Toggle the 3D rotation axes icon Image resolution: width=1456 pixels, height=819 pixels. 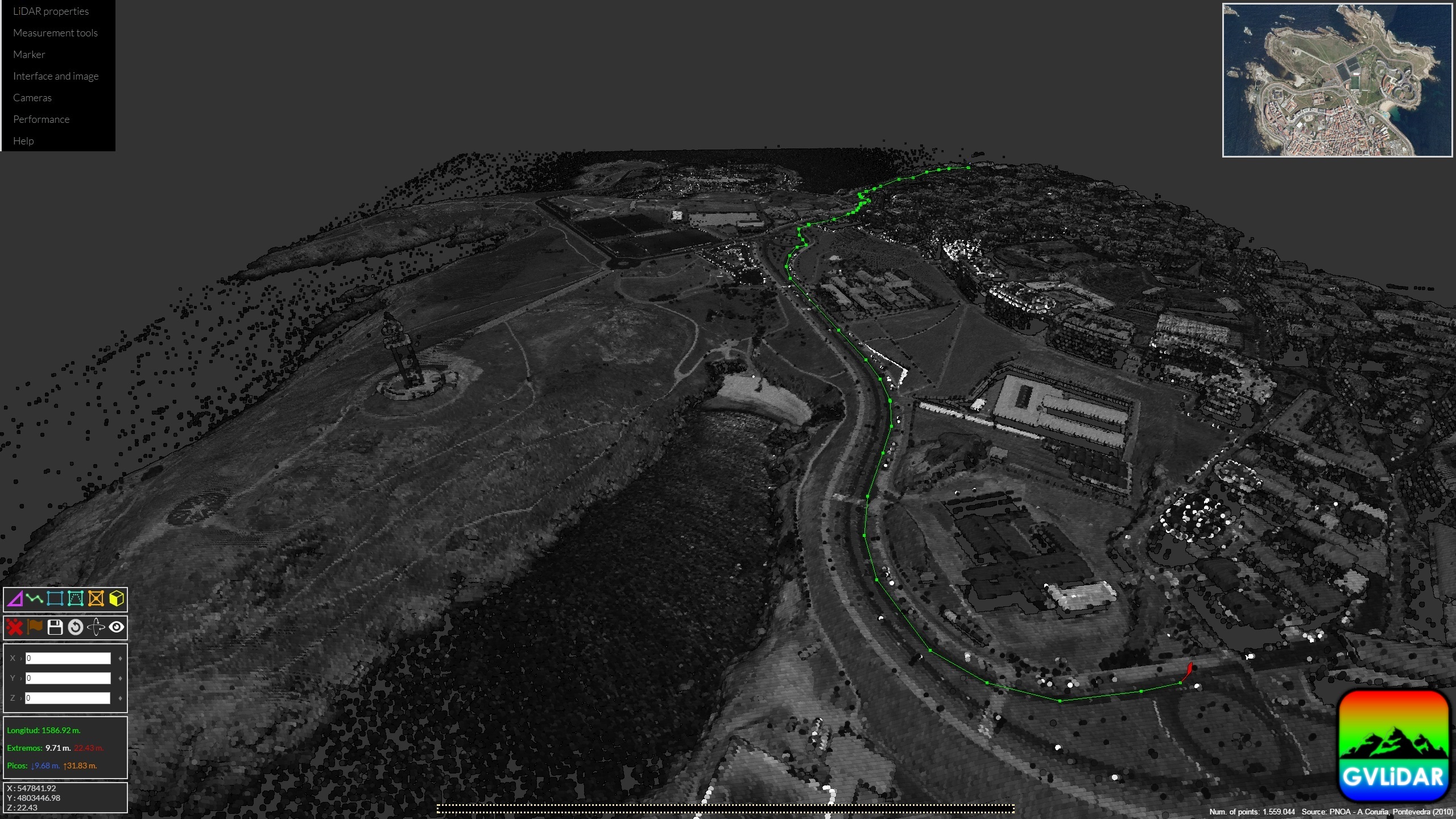point(96,627)
